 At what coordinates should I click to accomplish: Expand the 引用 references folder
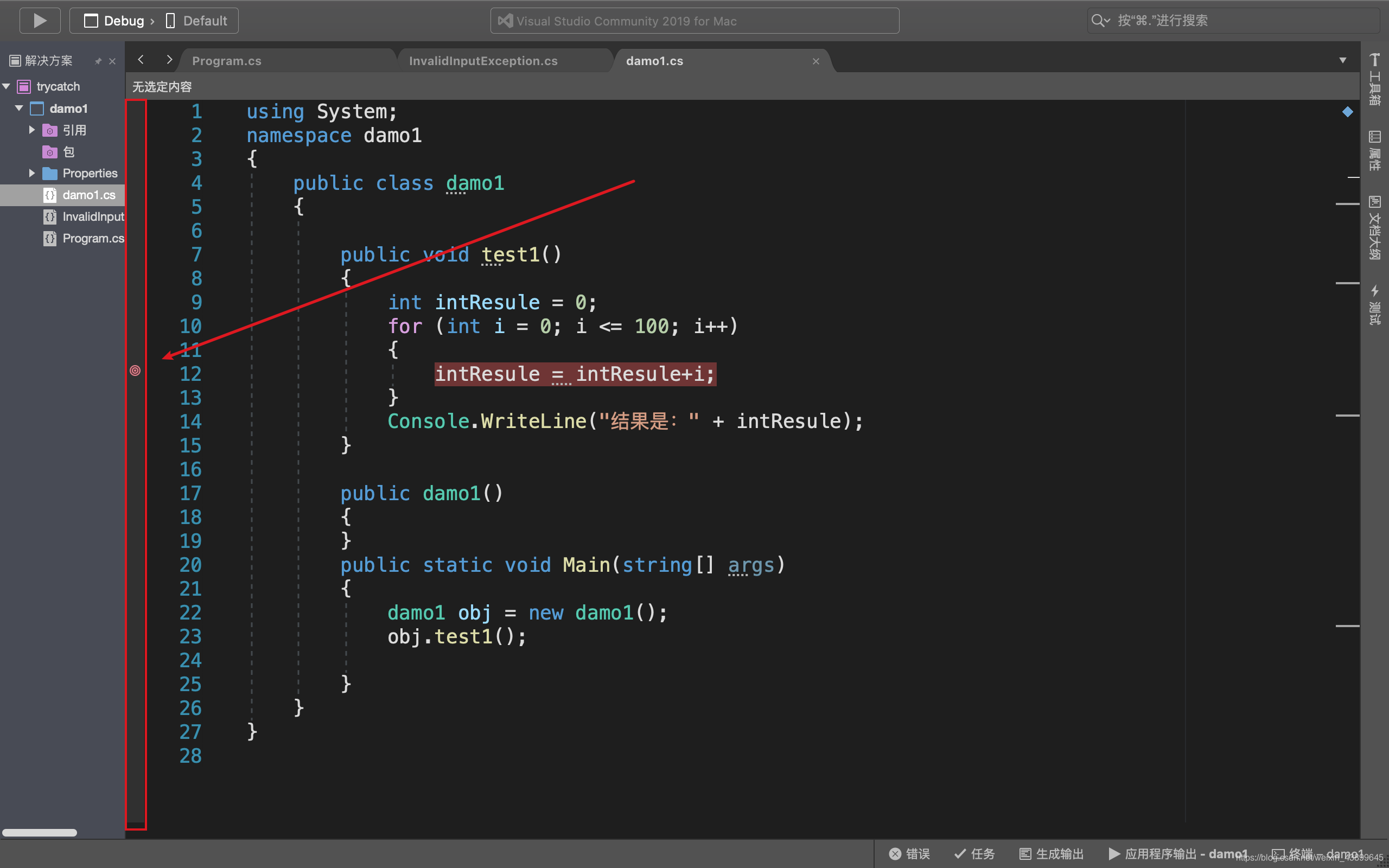click(x=32, y=130)
